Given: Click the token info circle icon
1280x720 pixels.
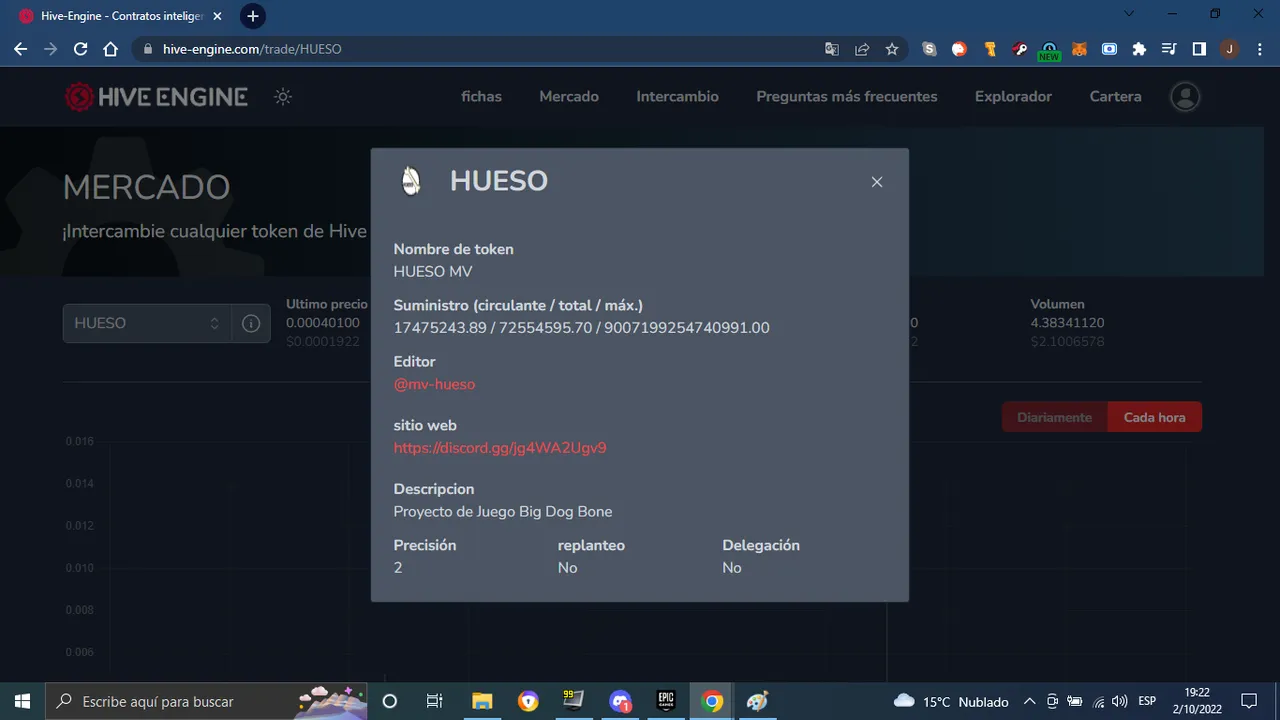Looking at the screenshot, I should tap(251, 323).
